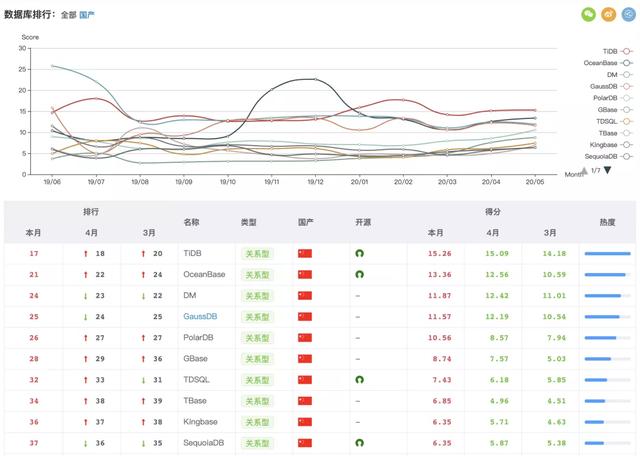Viewport: 640px width, 456px height.
Task: Toggle OceanBase series in chart legend
Action: (608, 63)
